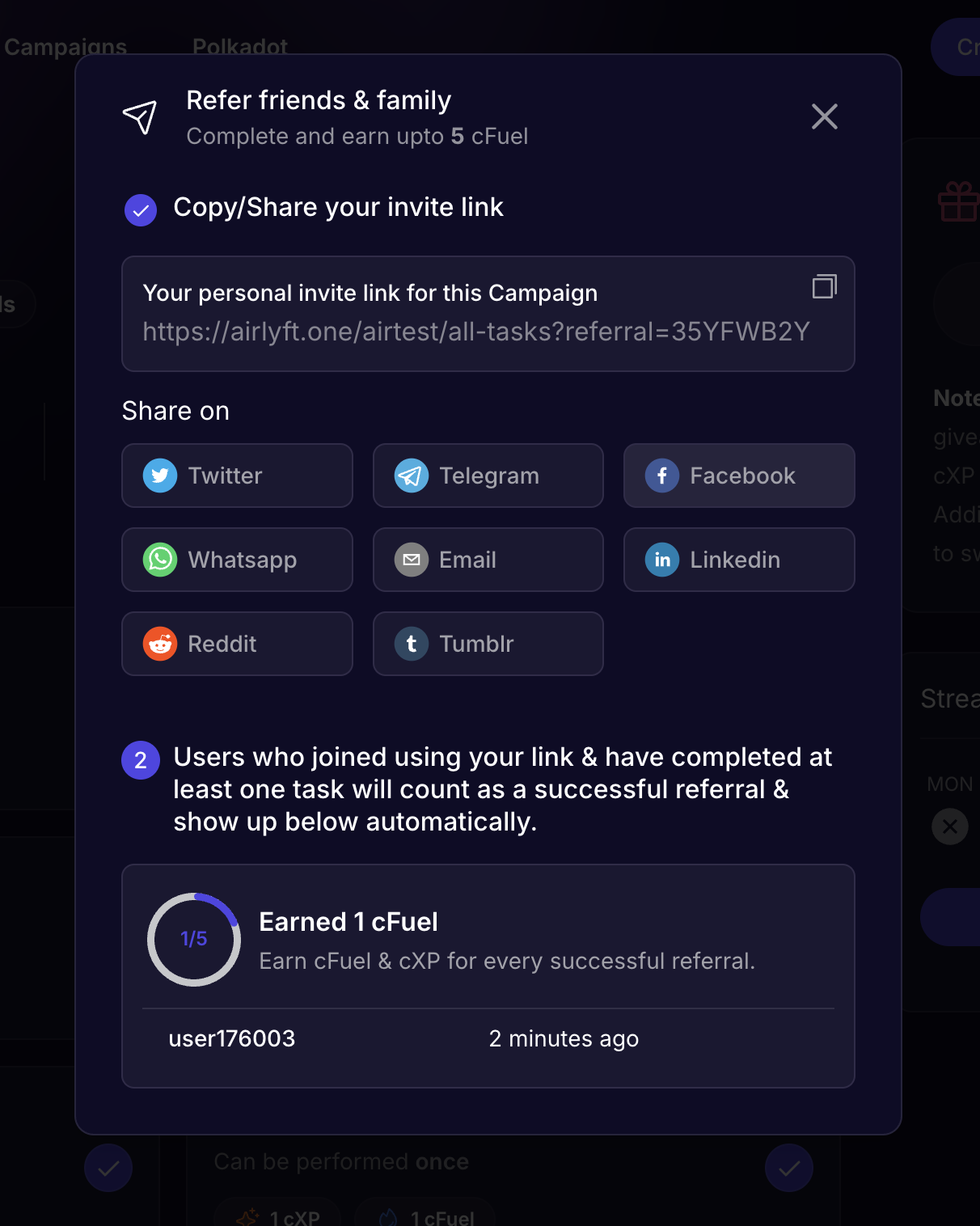Screen dimensions: 980x1226
Task: Share invite link on Twitter
Action: pyautogui.click(x=237, y=476)
